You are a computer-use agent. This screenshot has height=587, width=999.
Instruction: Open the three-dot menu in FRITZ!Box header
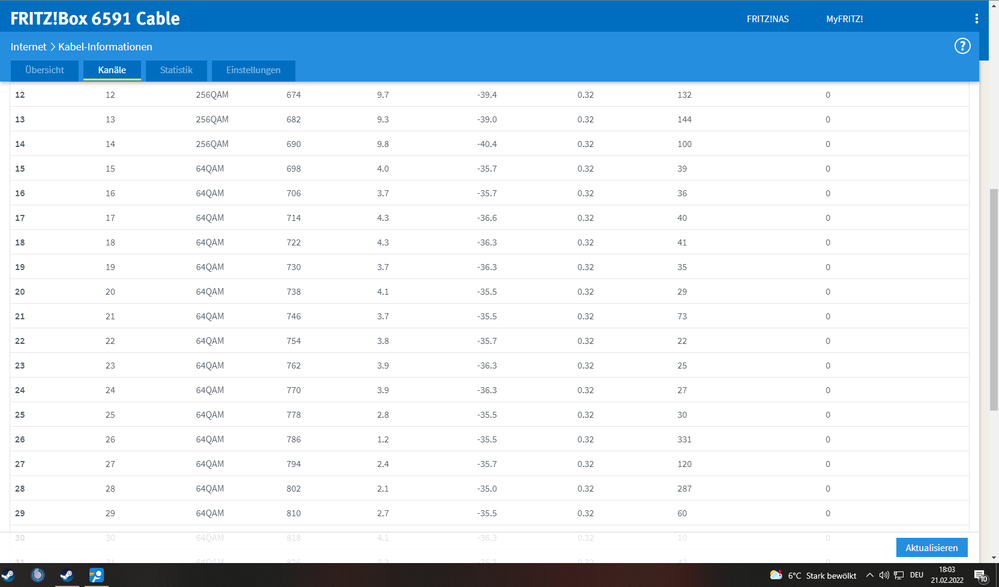[976, 19]
